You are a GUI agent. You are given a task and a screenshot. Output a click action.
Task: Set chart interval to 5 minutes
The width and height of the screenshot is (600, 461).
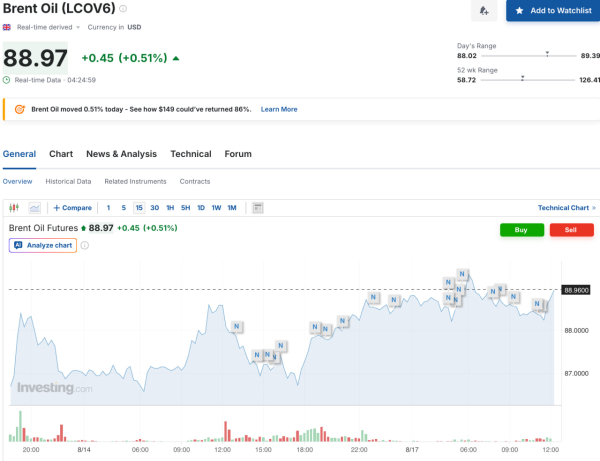pyautogui.click(x=124, y=208)
